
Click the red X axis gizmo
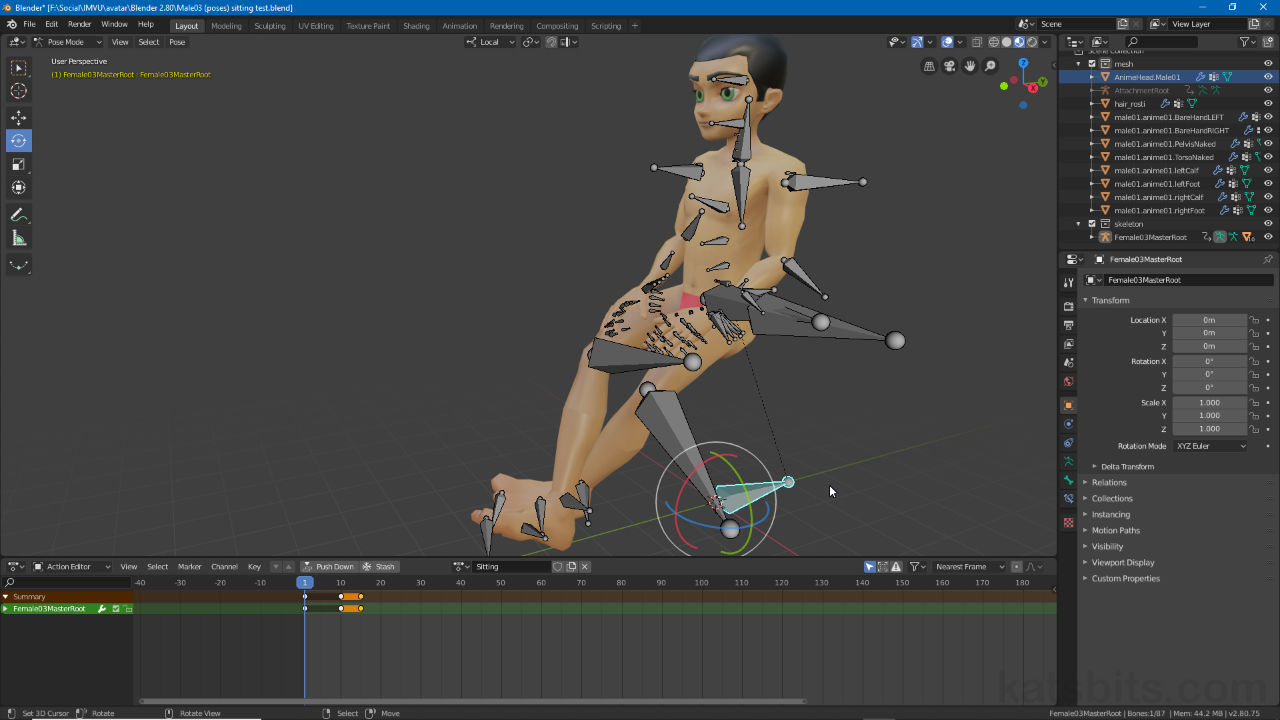(1034, 88)
